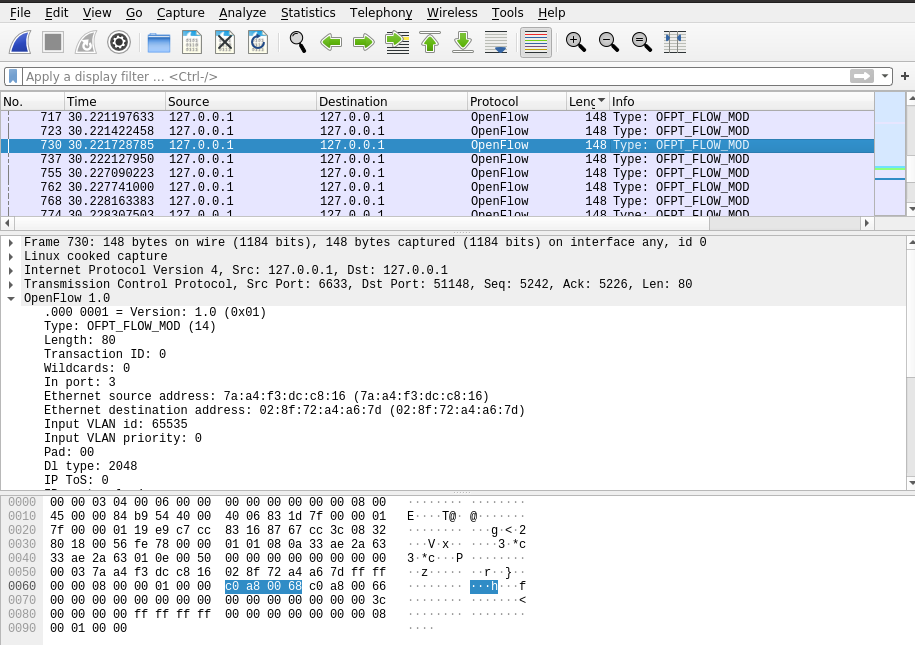Select packet number 737 row

(x=438, y=159)
